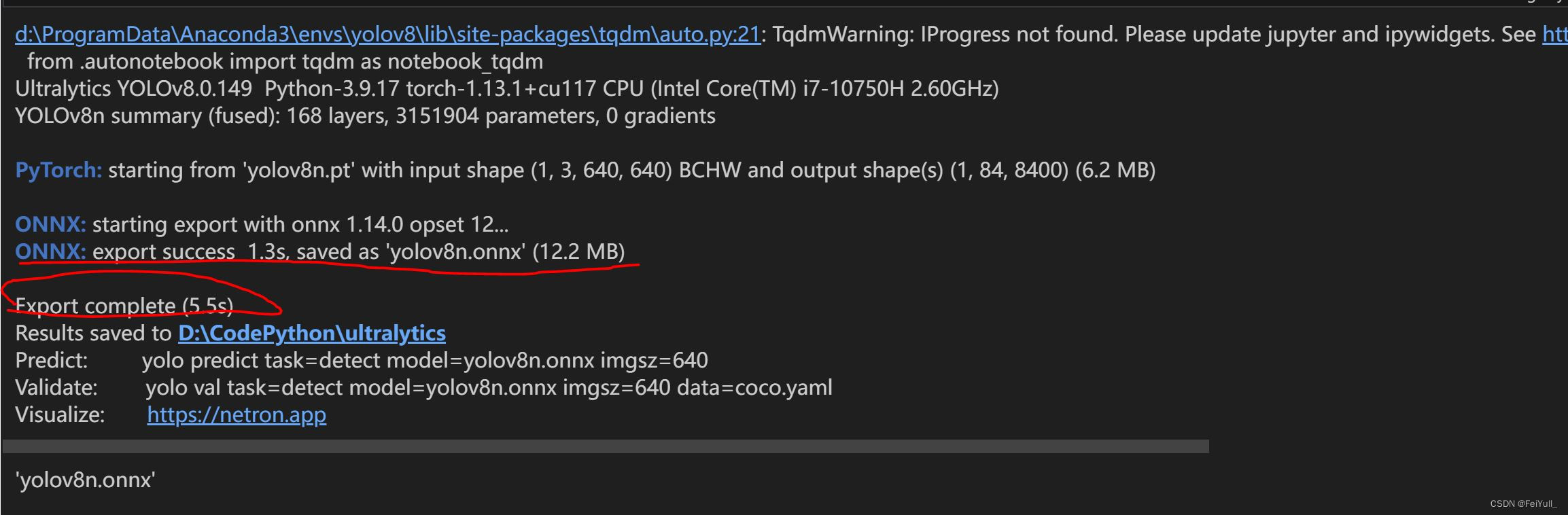
Task: Click the ONNX: label before 'export success'
Action: (x=50, y=251)
